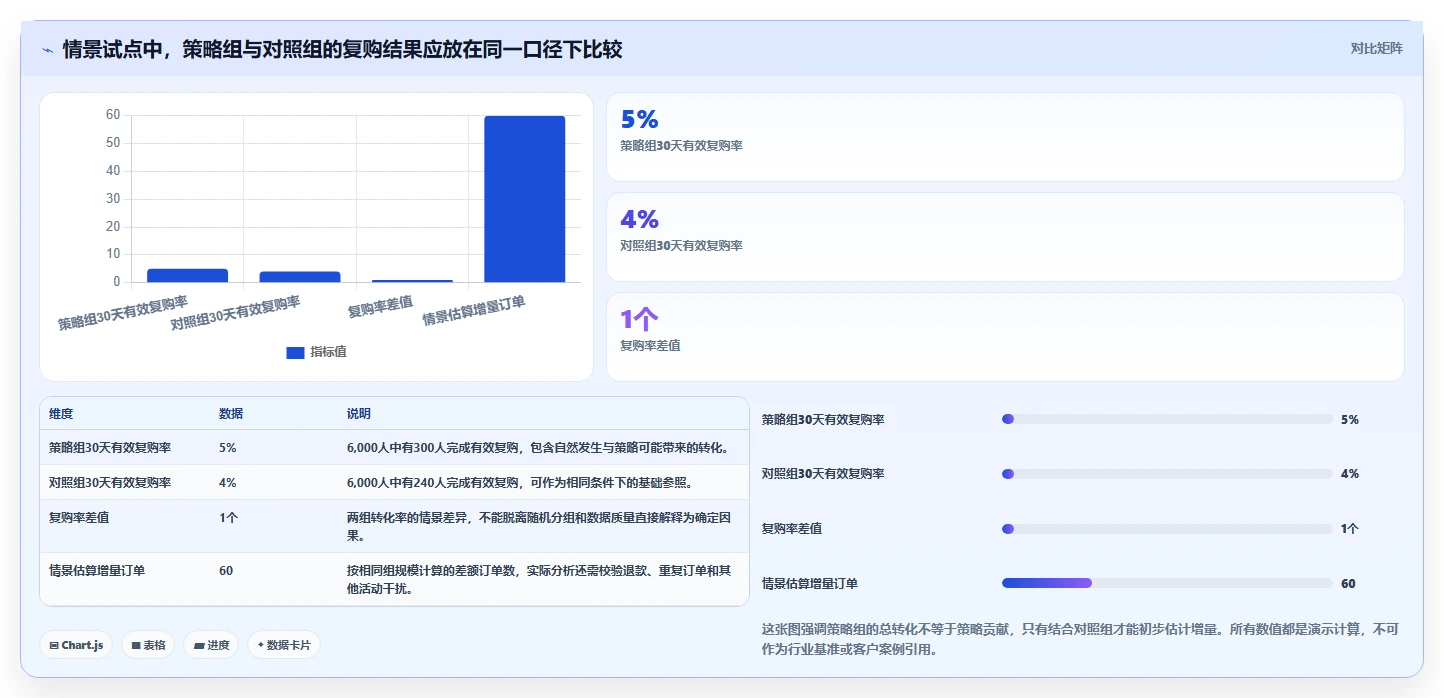Click the 对比组30天有效复购率 bar in the chart

coord(300,277)
